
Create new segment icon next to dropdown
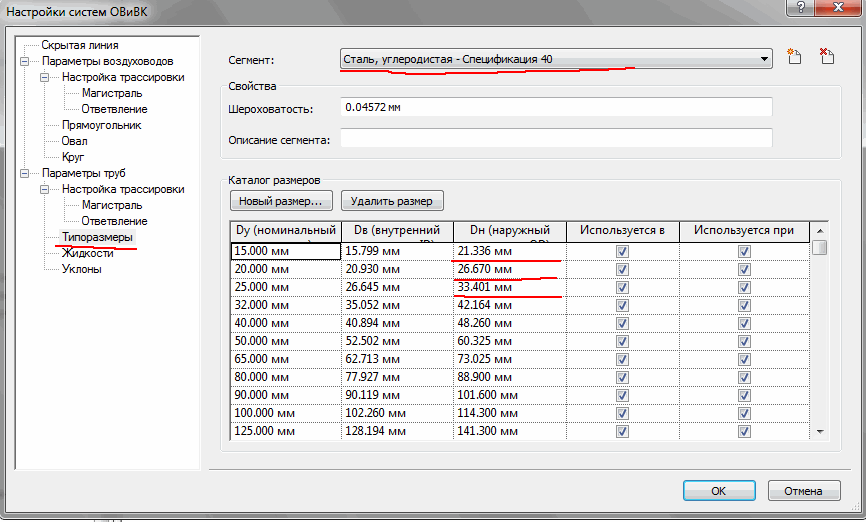794,56
